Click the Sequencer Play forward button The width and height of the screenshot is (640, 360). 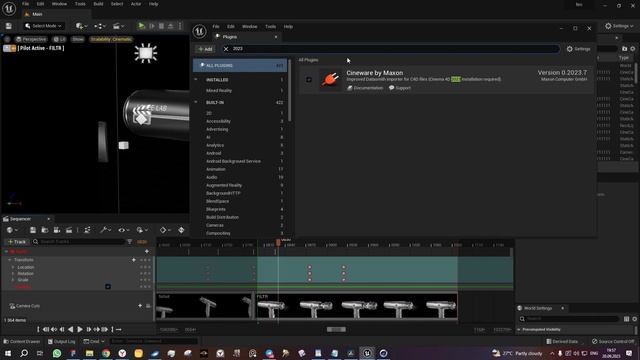click(80, 329)
